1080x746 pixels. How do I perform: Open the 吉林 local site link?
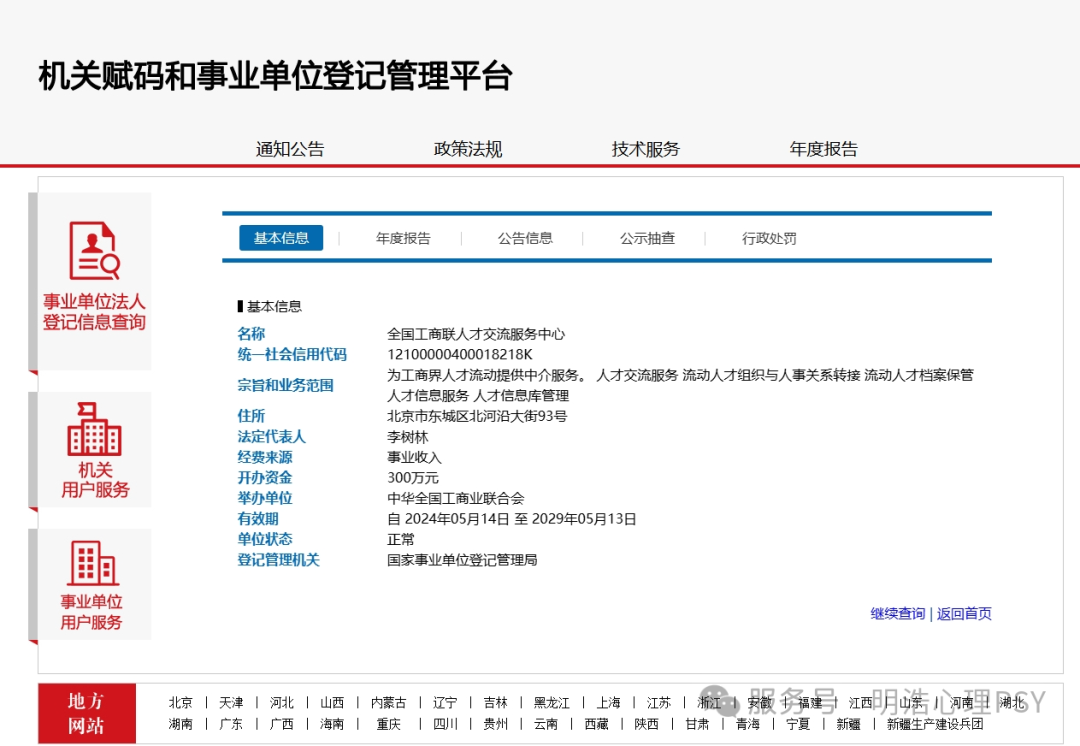(x=495, y=703)
